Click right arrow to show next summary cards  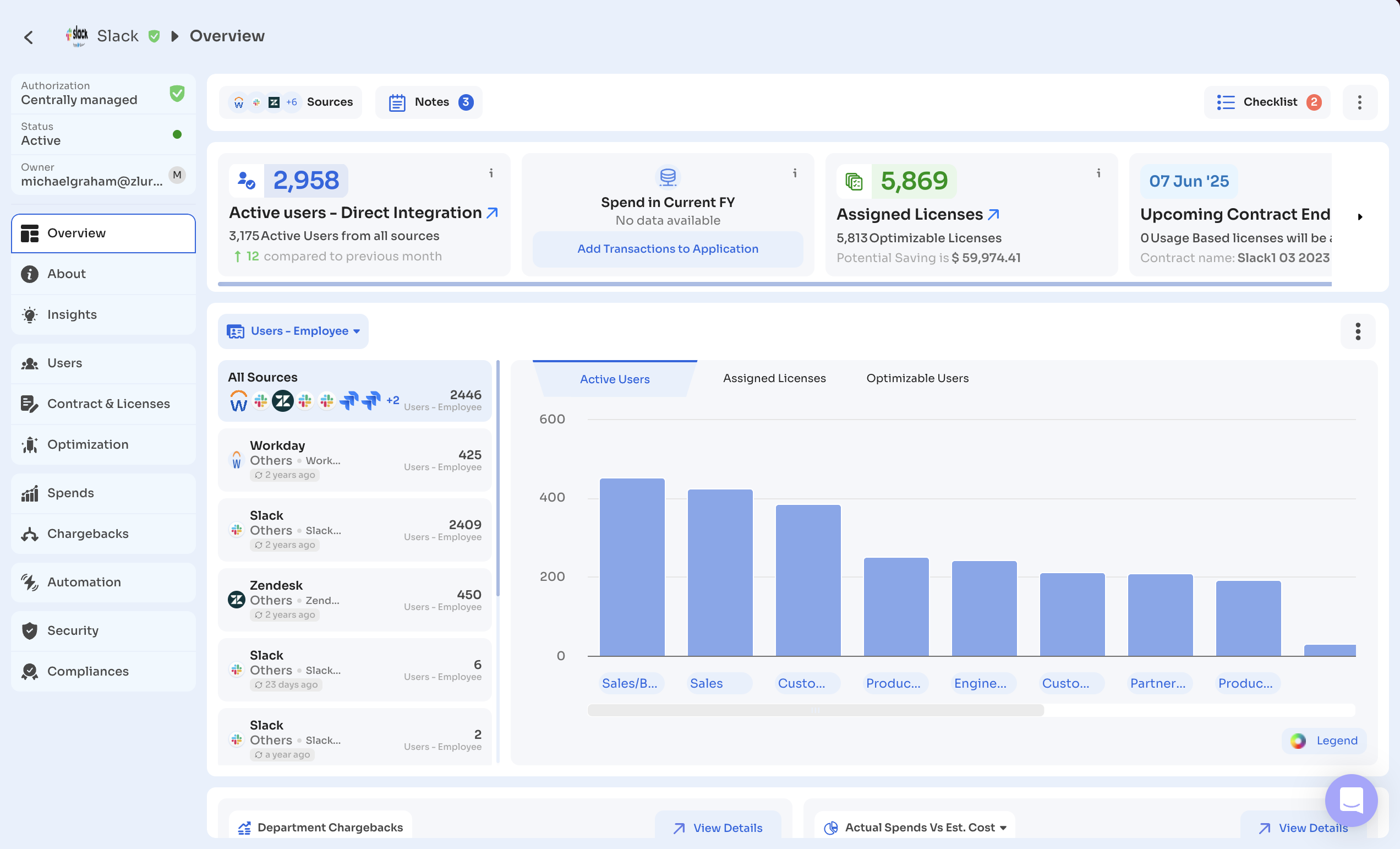coord(1360,216)
